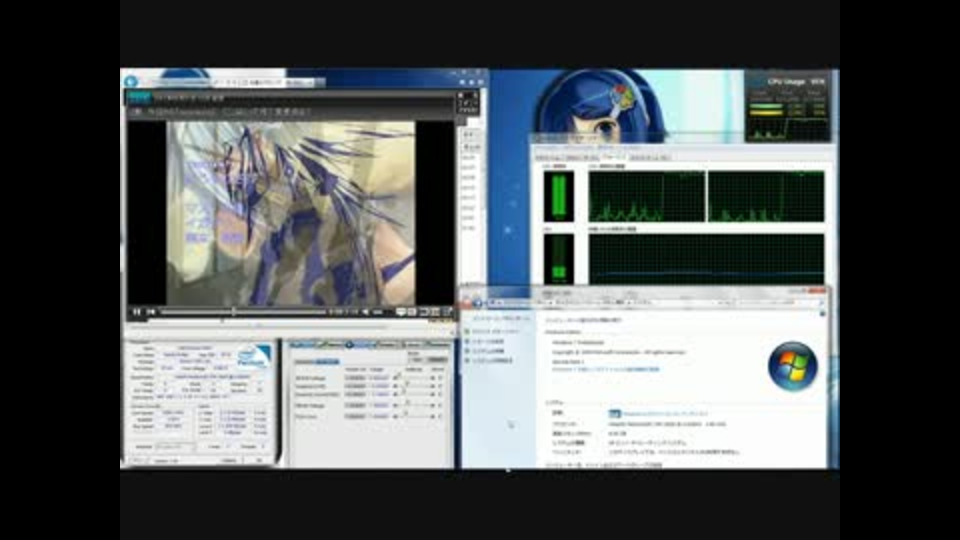Click the OK button in CPU-Z
The width and height of the screenshot is (960, 540).
(x=258, y=460)
